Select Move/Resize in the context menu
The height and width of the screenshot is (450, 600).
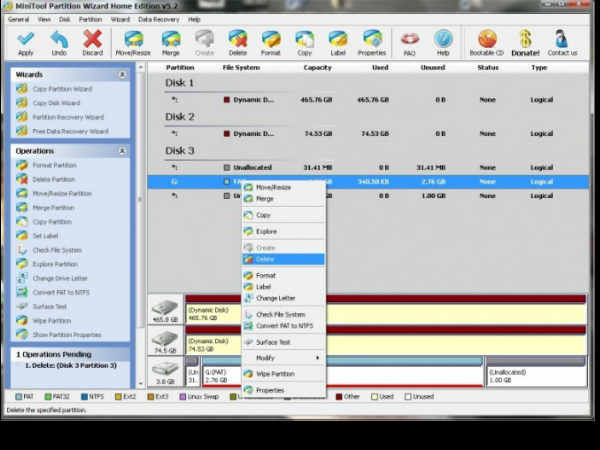284,187
